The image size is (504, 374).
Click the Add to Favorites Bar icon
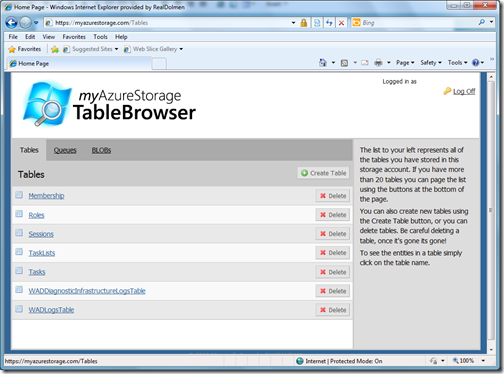point(55,49)
